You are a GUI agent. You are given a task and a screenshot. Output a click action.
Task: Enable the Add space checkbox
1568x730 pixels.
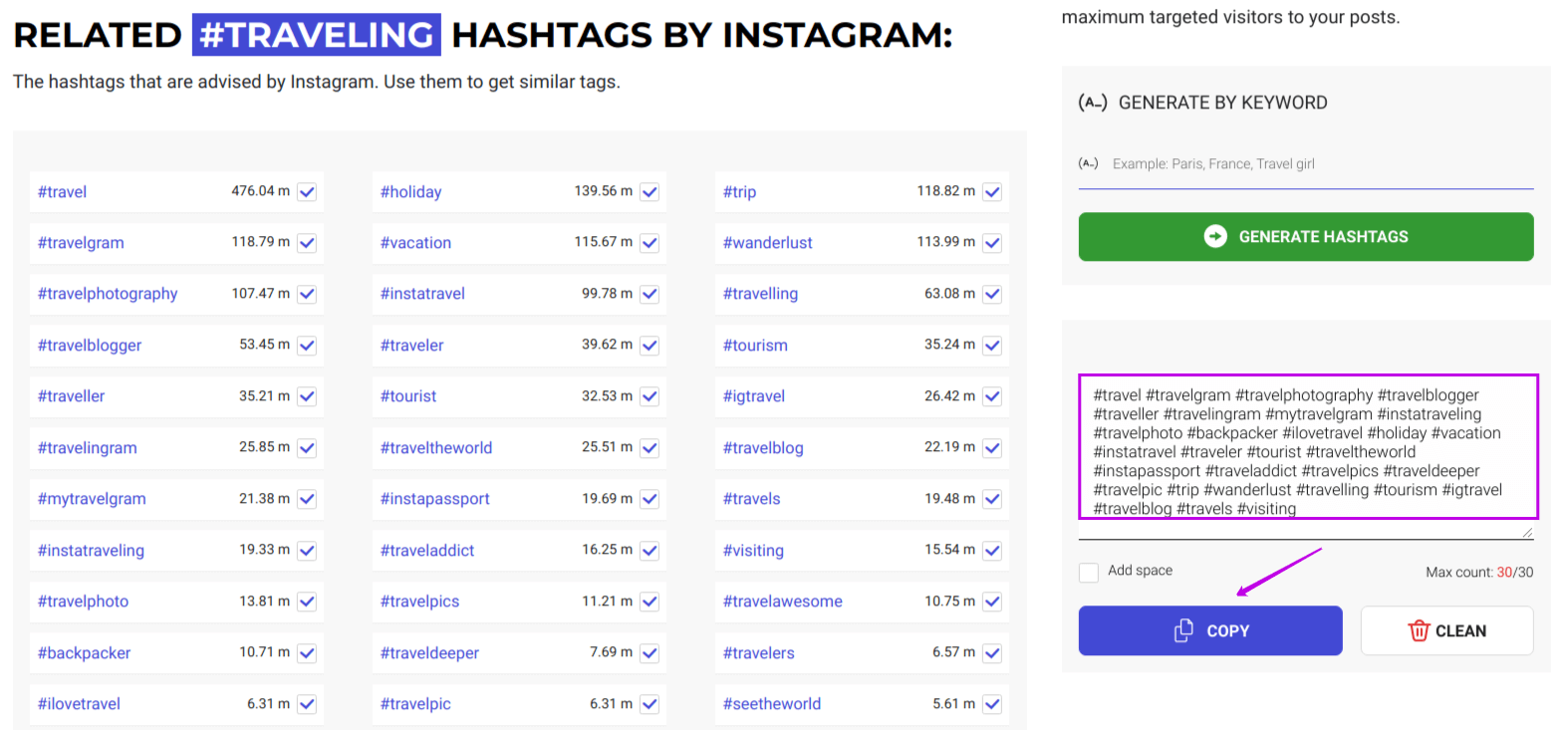pyautogui.click(x=1090, y=571)
